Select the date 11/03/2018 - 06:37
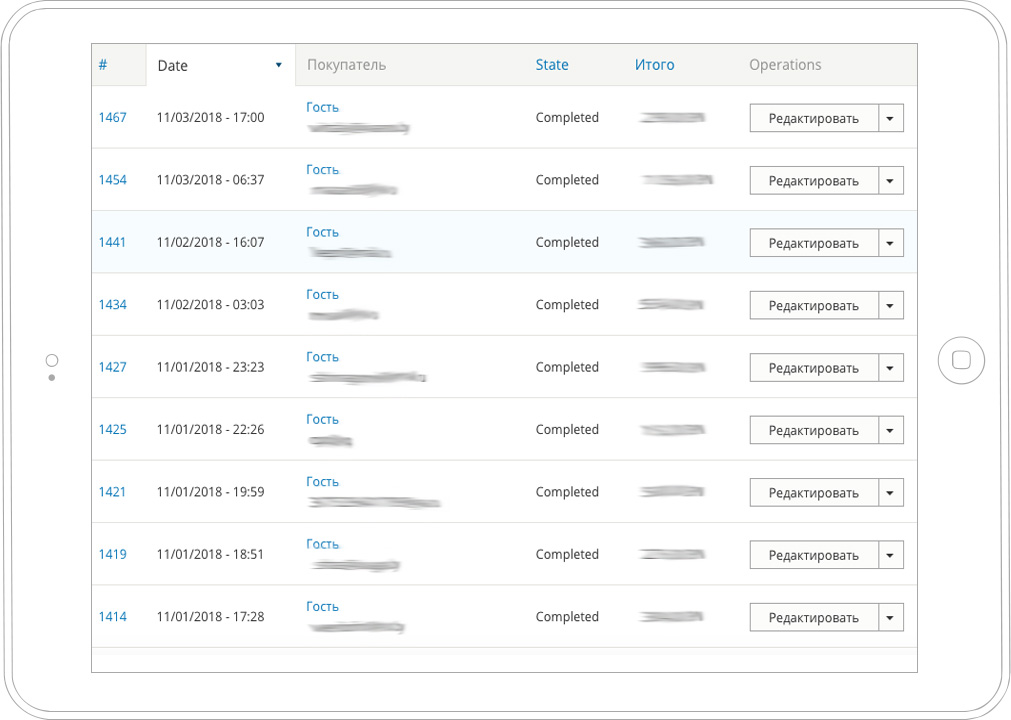The height and width of the screenshot is (720, 1011). tap(211, 180)
